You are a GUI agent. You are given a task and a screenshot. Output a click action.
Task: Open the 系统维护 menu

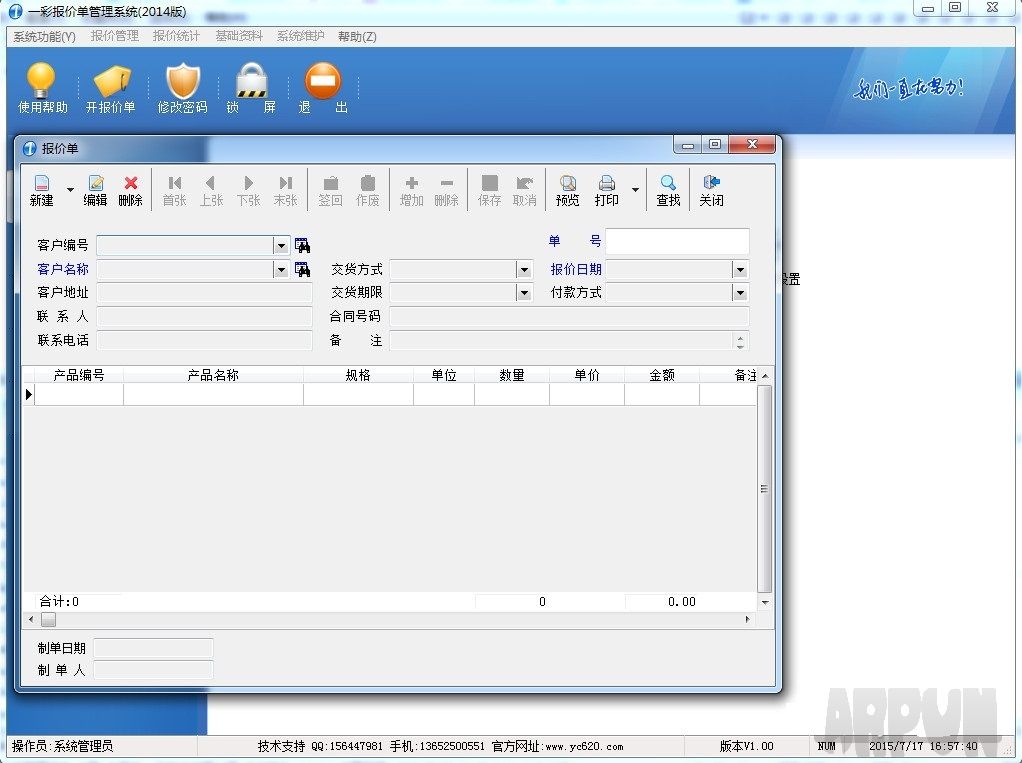point(300,36)
